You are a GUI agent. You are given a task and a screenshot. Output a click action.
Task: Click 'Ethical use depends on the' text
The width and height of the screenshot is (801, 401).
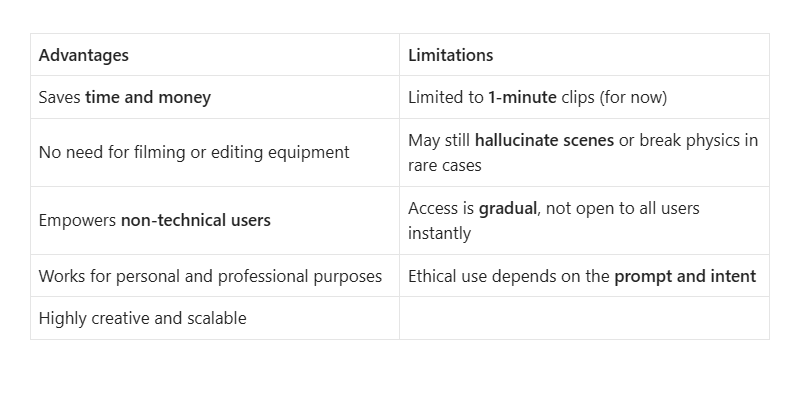click(509, 276)
